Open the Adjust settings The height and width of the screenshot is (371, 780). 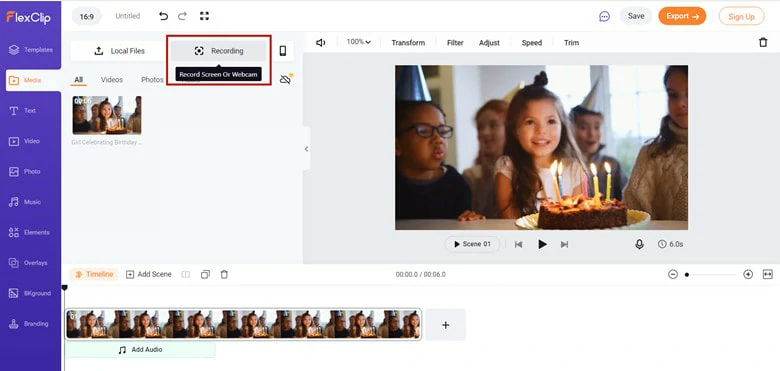coord(489,43)
